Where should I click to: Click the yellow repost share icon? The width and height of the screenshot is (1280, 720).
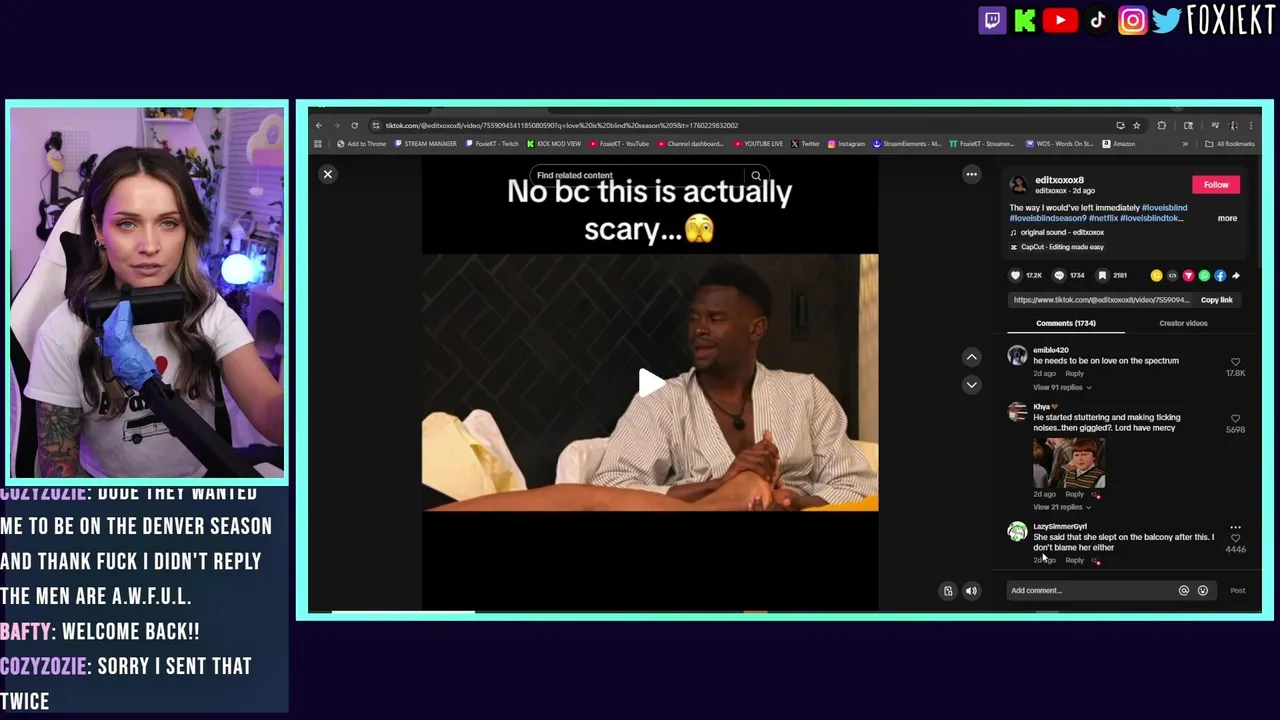click(1156, 275)
